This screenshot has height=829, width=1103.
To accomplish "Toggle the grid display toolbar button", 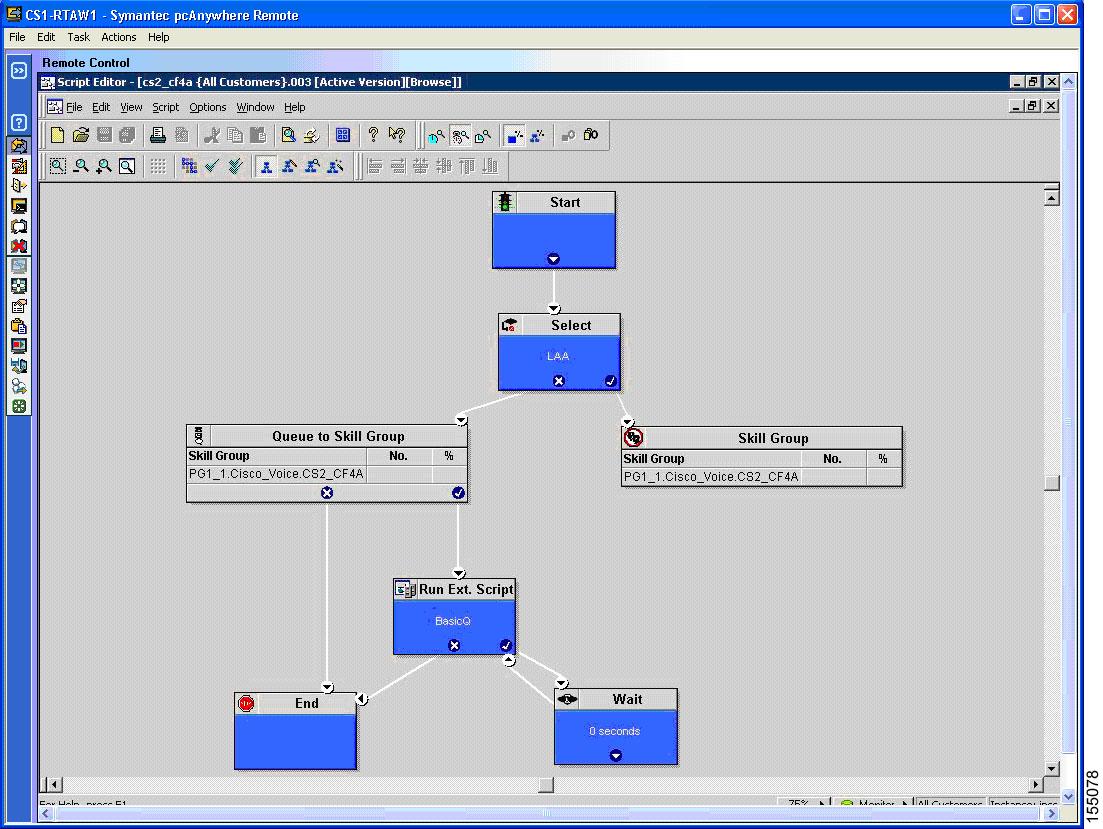I will tap(158, 166).
